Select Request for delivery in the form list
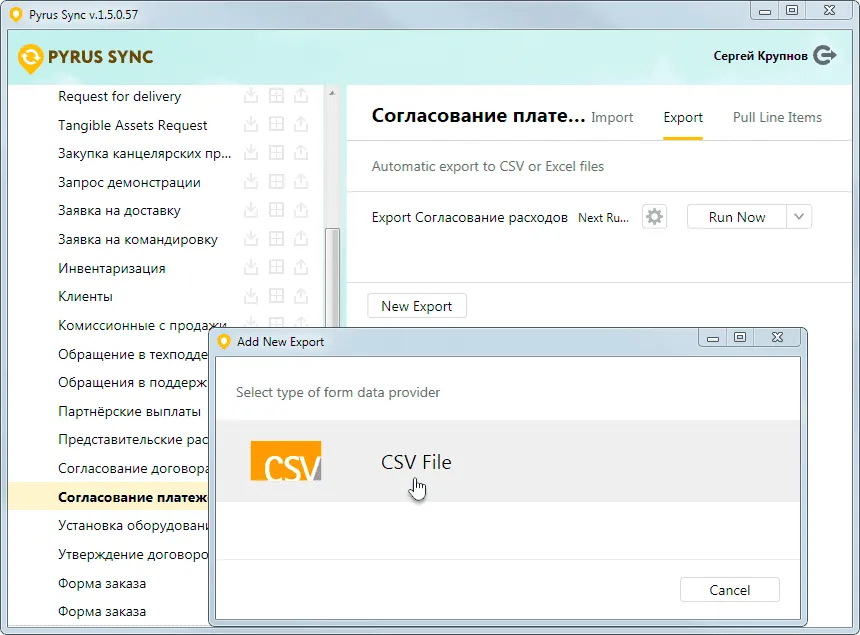The image size is (860, 635). 120,97
